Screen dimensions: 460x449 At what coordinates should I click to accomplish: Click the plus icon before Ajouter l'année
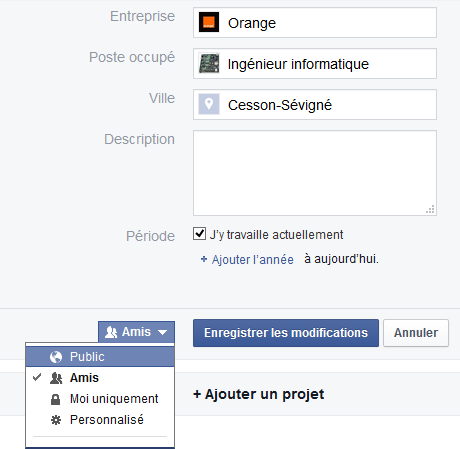coord(204,259)
